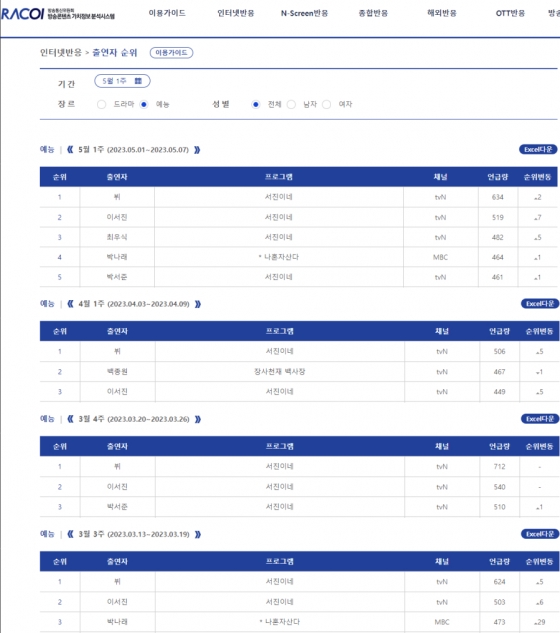The image size is (560, 633).
Task: Go to next week after 3월 3주
Action: [x=198, y=534]
